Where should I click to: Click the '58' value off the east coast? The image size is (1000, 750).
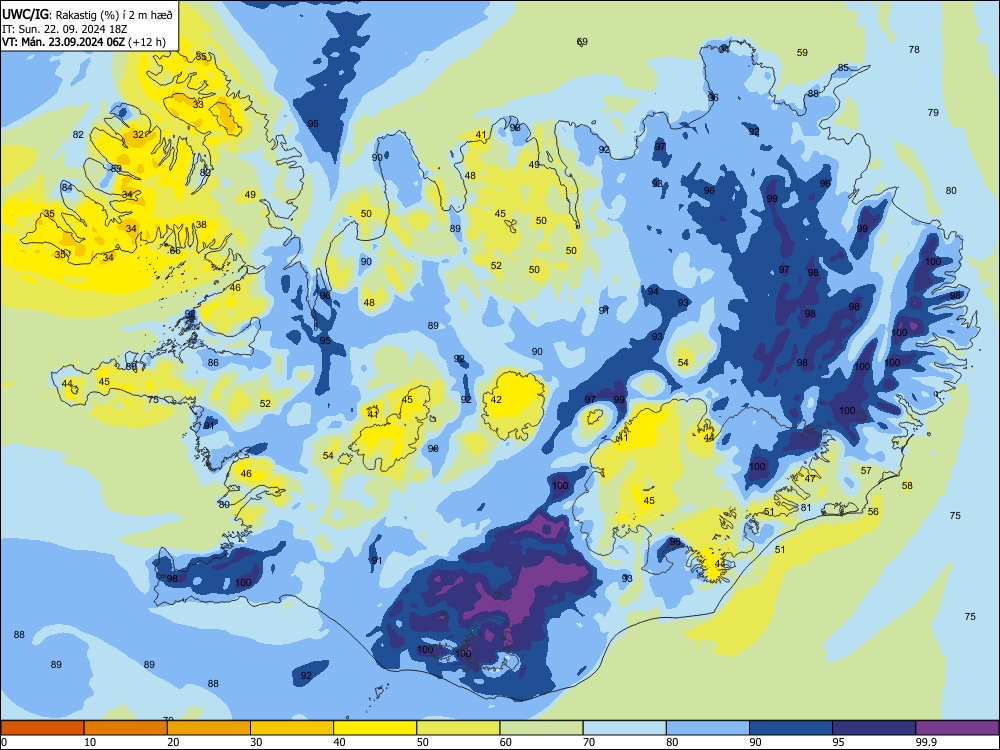(907, 486)
